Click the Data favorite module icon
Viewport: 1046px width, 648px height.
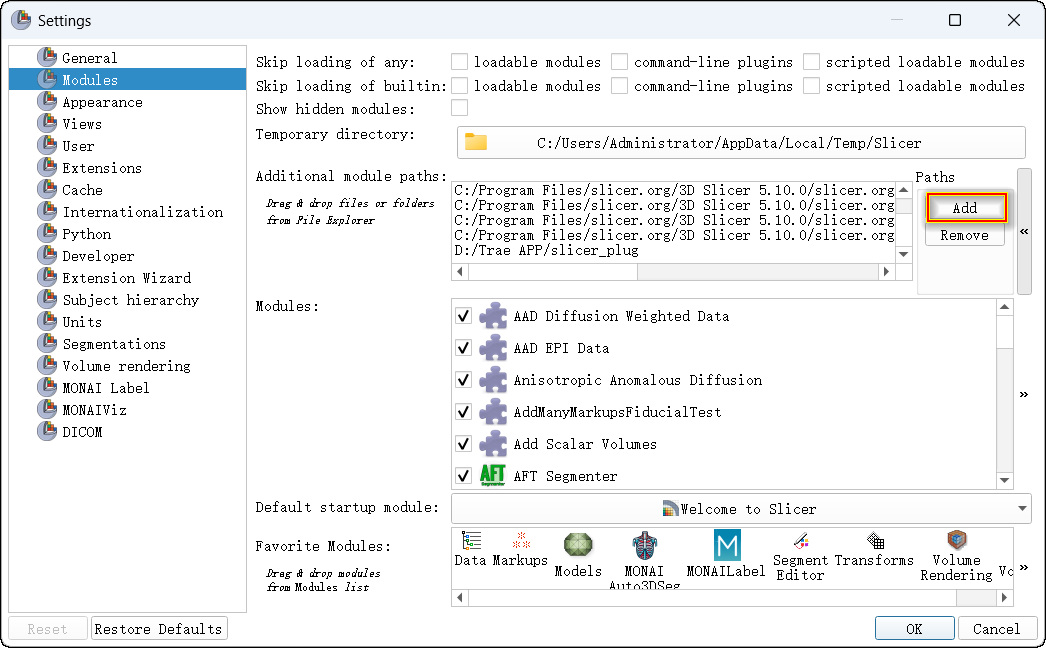[x=470, y=541]
